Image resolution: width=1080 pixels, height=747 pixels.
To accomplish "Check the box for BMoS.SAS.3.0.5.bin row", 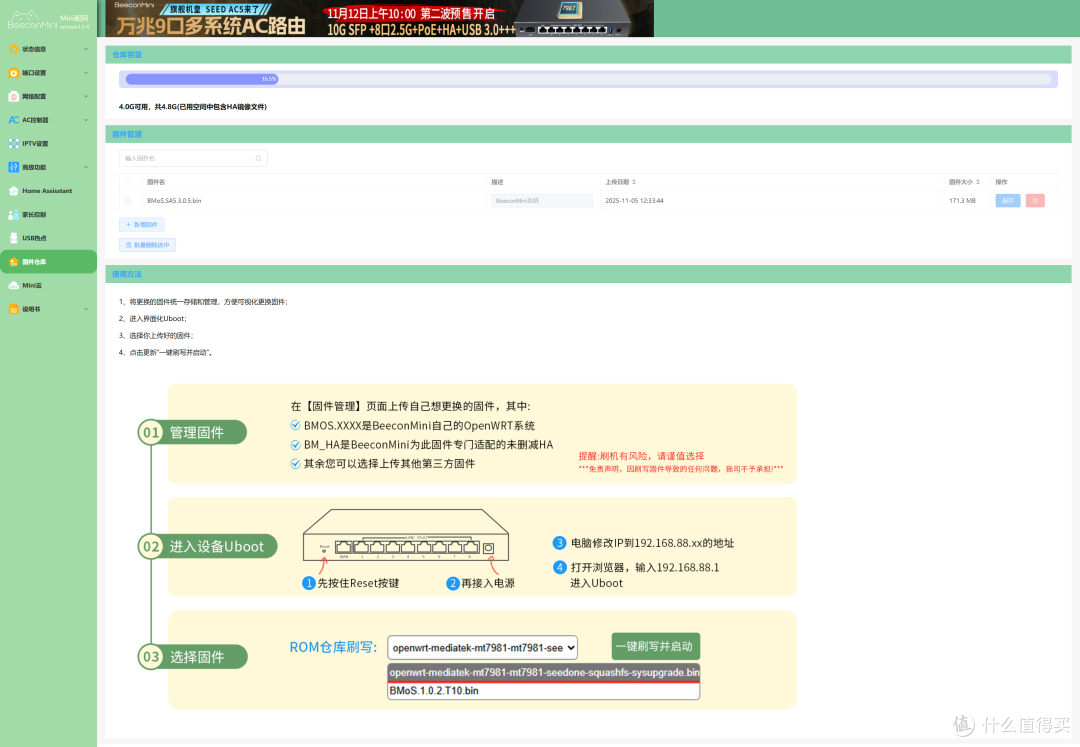I will [x=128, y=200].
